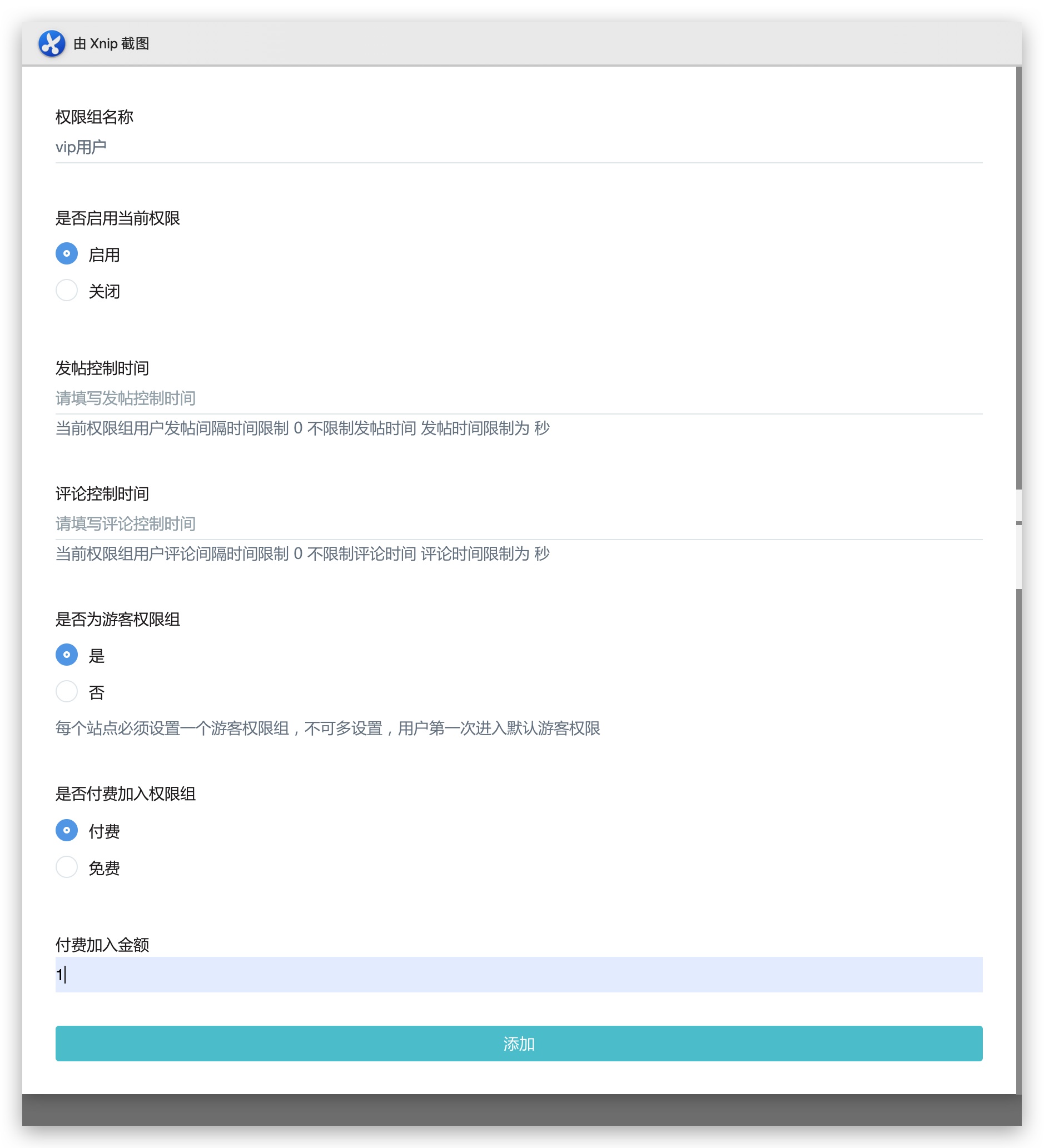The height and width of the screenshot is (1148, 1044).
Task: Click the 评论控制时间 label
Action: tap(102, 494)
